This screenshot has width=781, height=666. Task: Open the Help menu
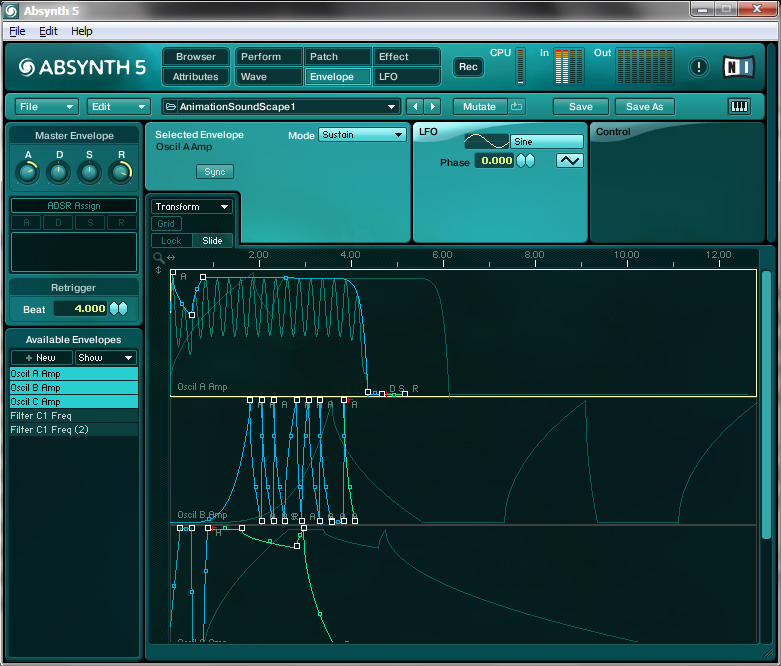coord(81,31)
